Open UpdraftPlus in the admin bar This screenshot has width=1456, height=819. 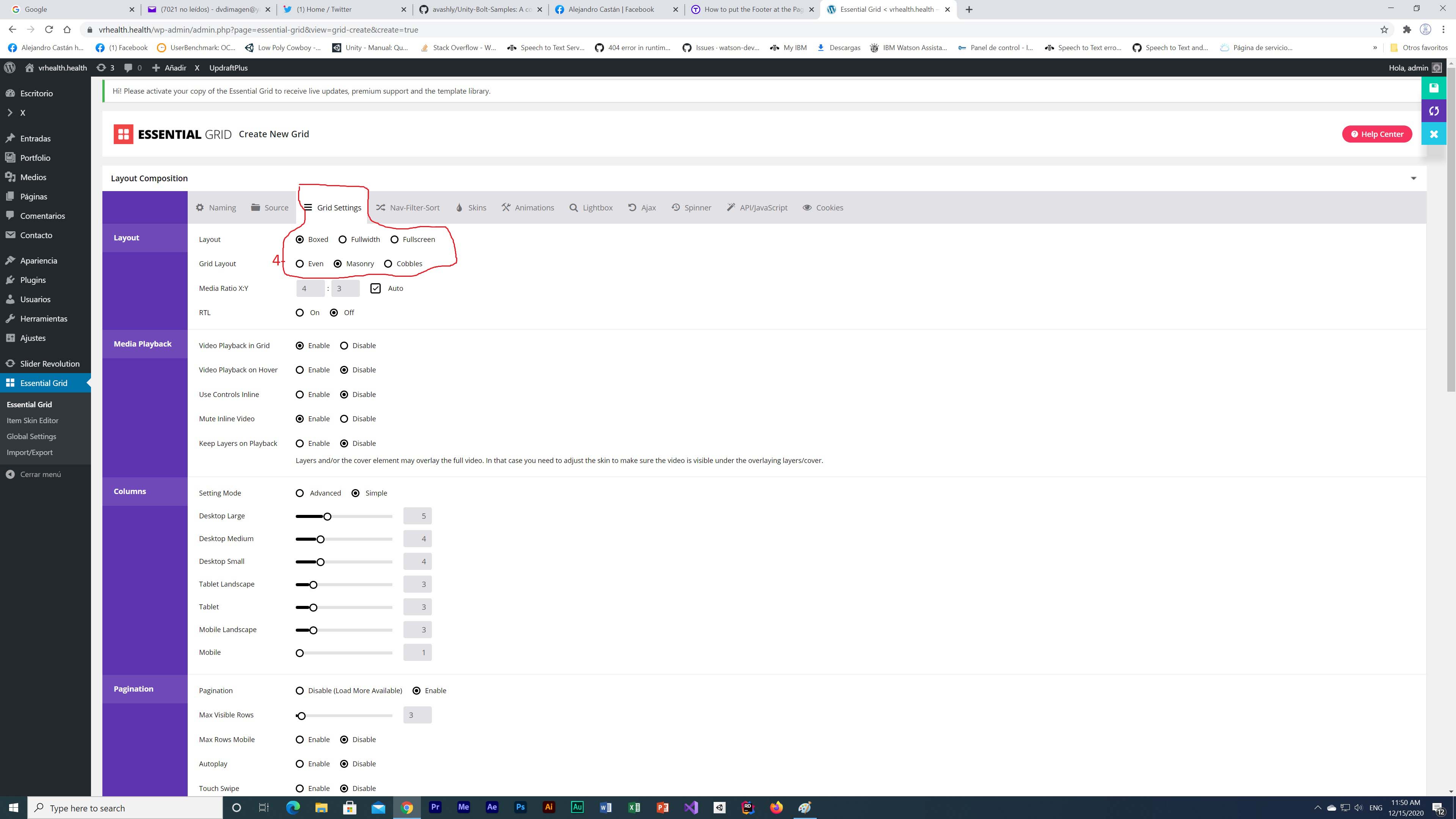228,68
